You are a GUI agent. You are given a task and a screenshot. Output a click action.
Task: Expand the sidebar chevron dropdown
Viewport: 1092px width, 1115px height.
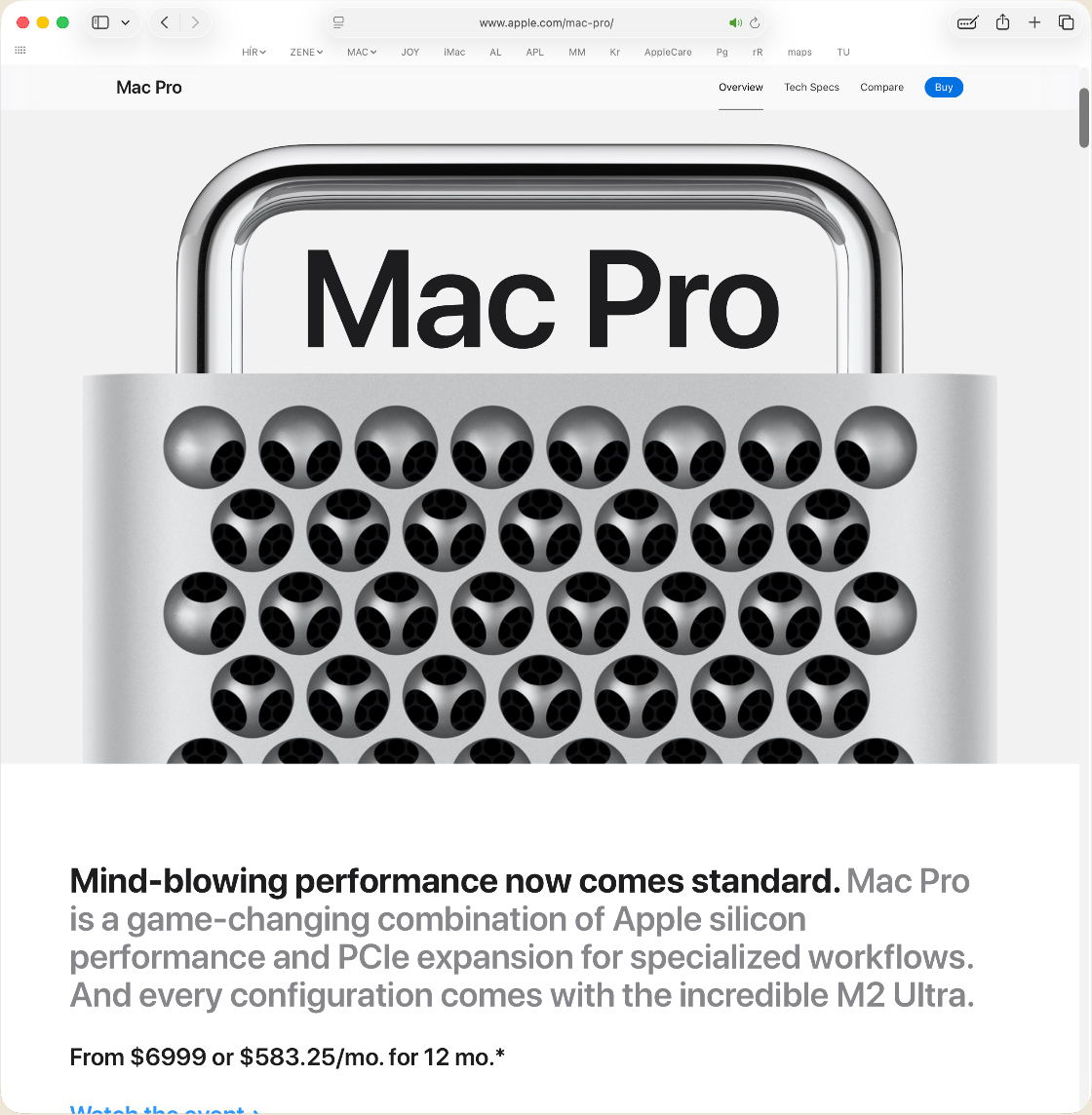tap(125, 22)
